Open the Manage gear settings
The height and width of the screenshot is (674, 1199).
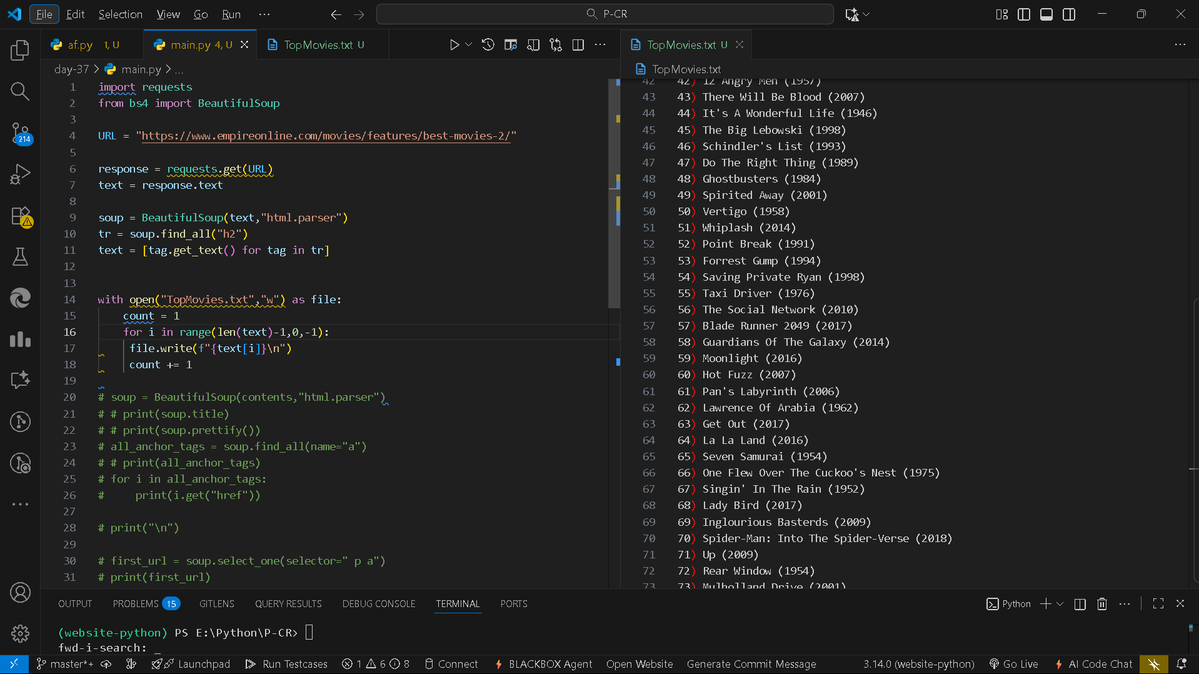[20, 633]
